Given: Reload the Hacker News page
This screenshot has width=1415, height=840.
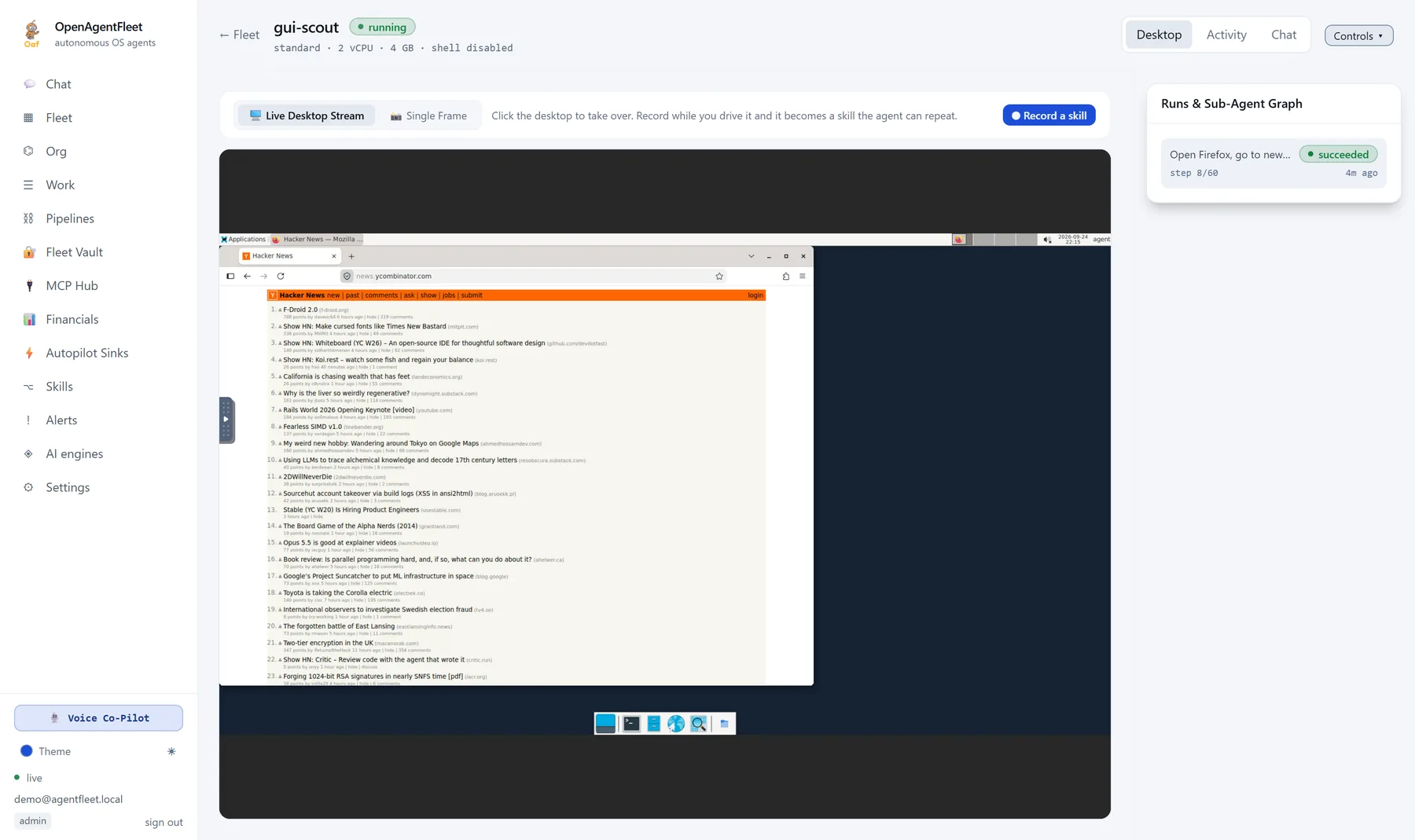Looking at the screenshot, I should (281, 277).
